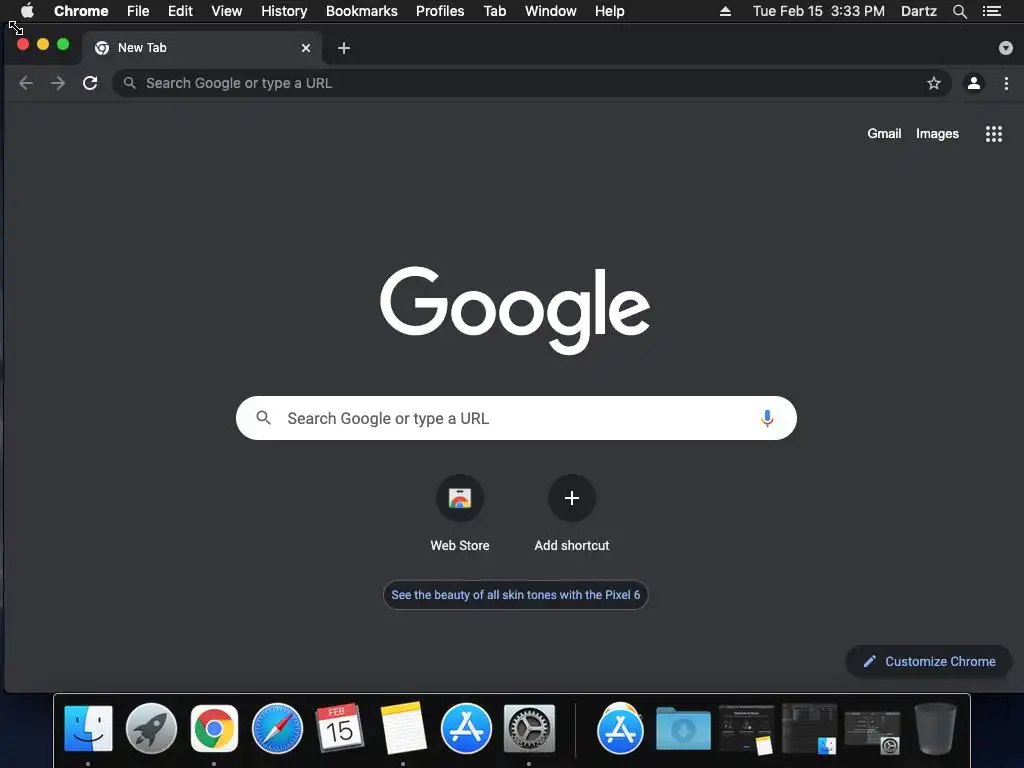Open the profile avatar menu

point(974,83)
